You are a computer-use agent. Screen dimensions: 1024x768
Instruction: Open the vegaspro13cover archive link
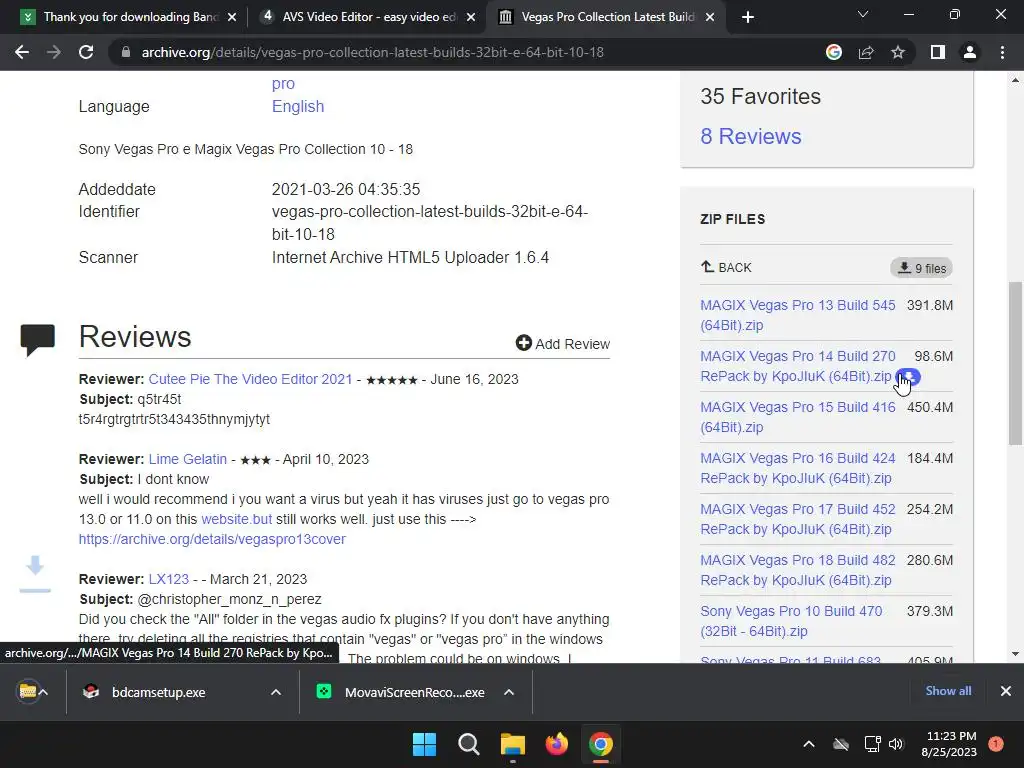coord(212,539)
